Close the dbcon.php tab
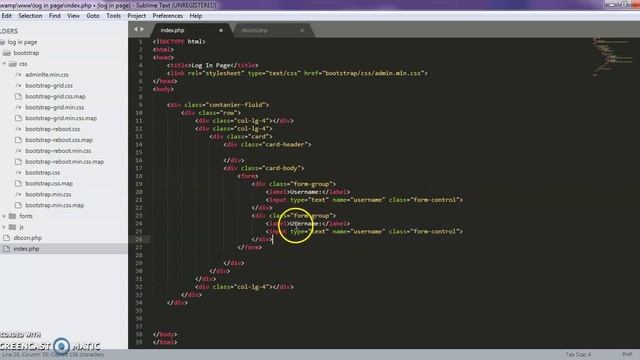Viewport: 640px width, 360px height. [x=302, y=30]
